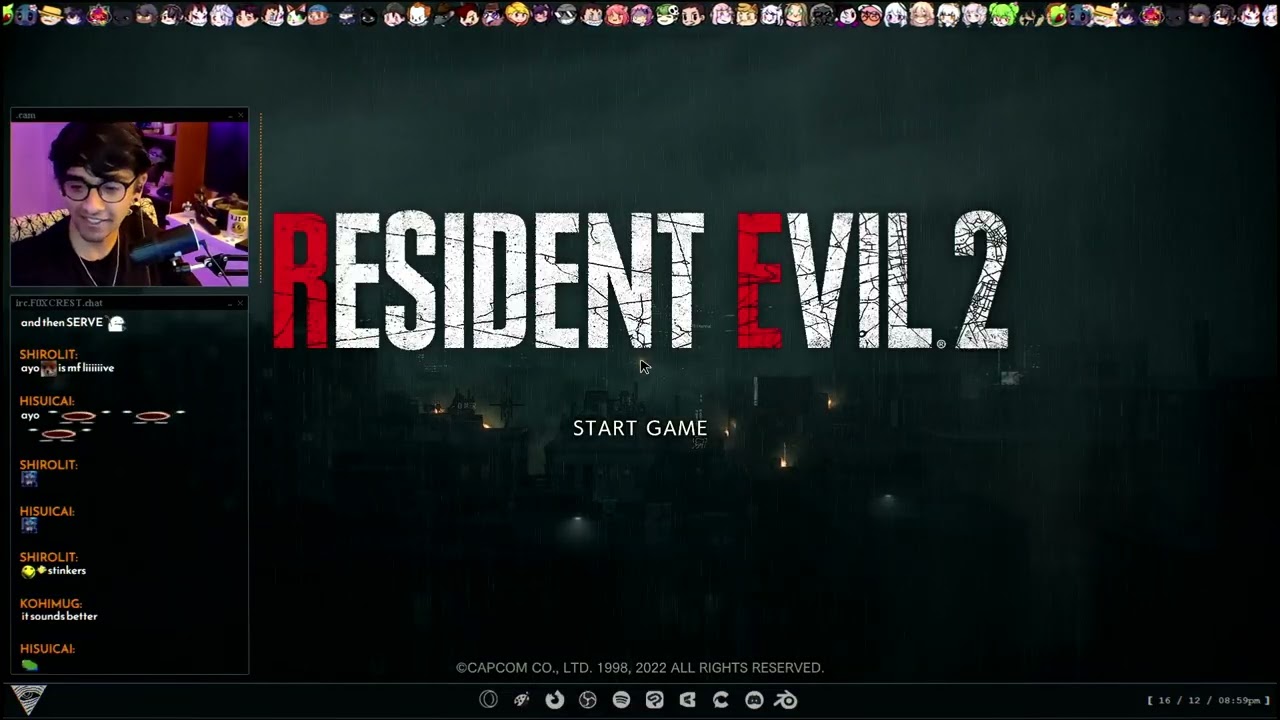The width and height of the screenshot is (1280, 720).
Task: Open the dock icon left of Discord
Action: tap(721, 700)
